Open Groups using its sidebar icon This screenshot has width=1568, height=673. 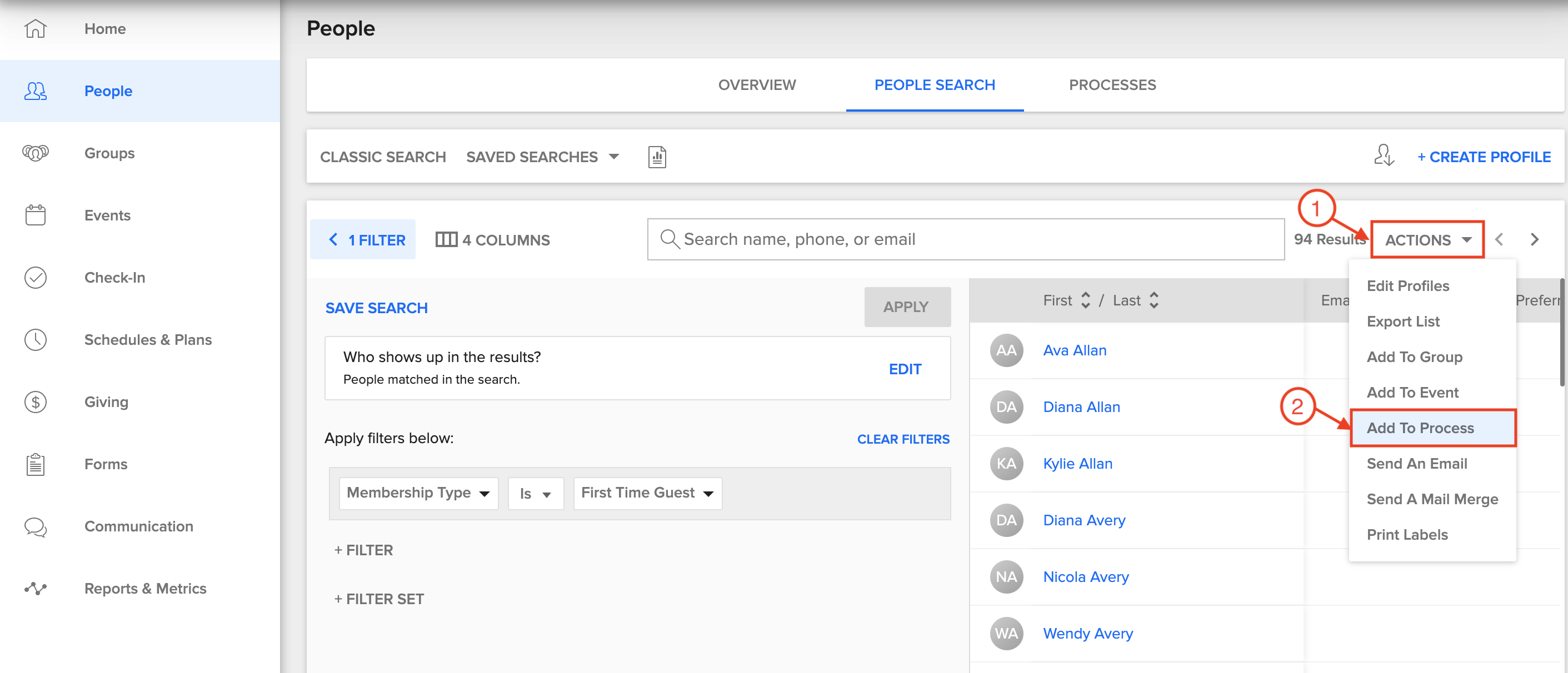(34, 153)
